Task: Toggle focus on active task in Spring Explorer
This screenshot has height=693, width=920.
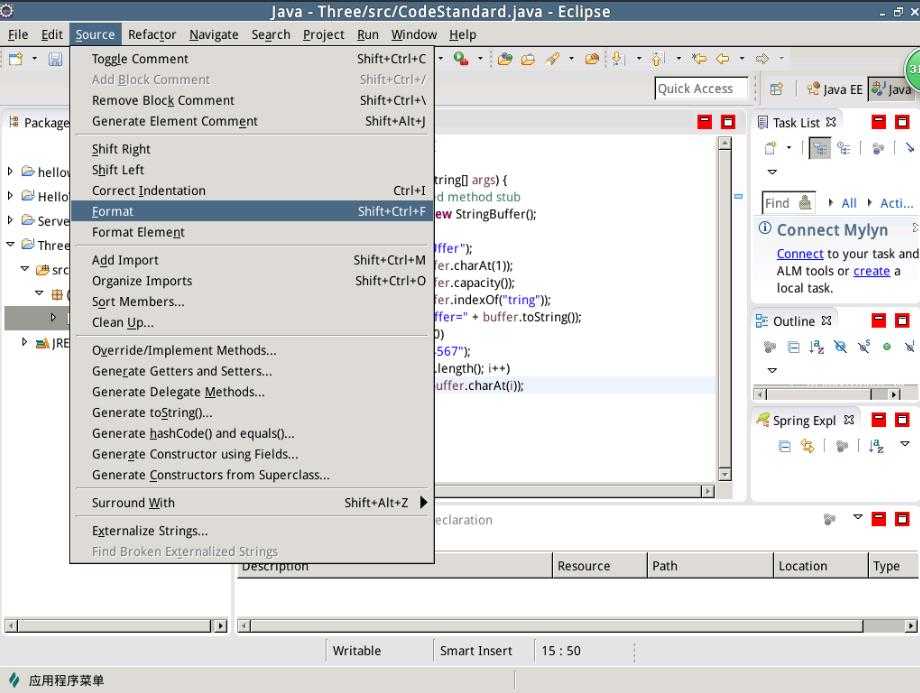Action: click(x=842, y=447)
